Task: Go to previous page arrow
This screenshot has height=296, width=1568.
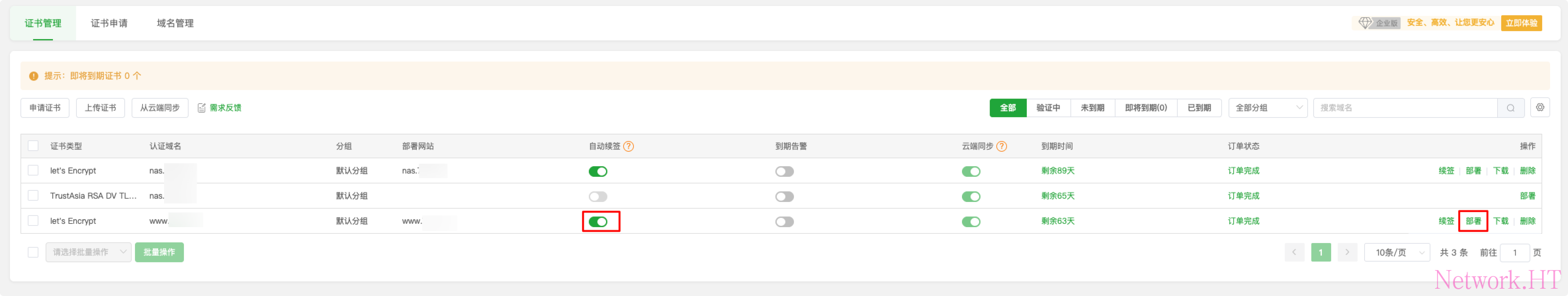Action: click(1294, 252)
